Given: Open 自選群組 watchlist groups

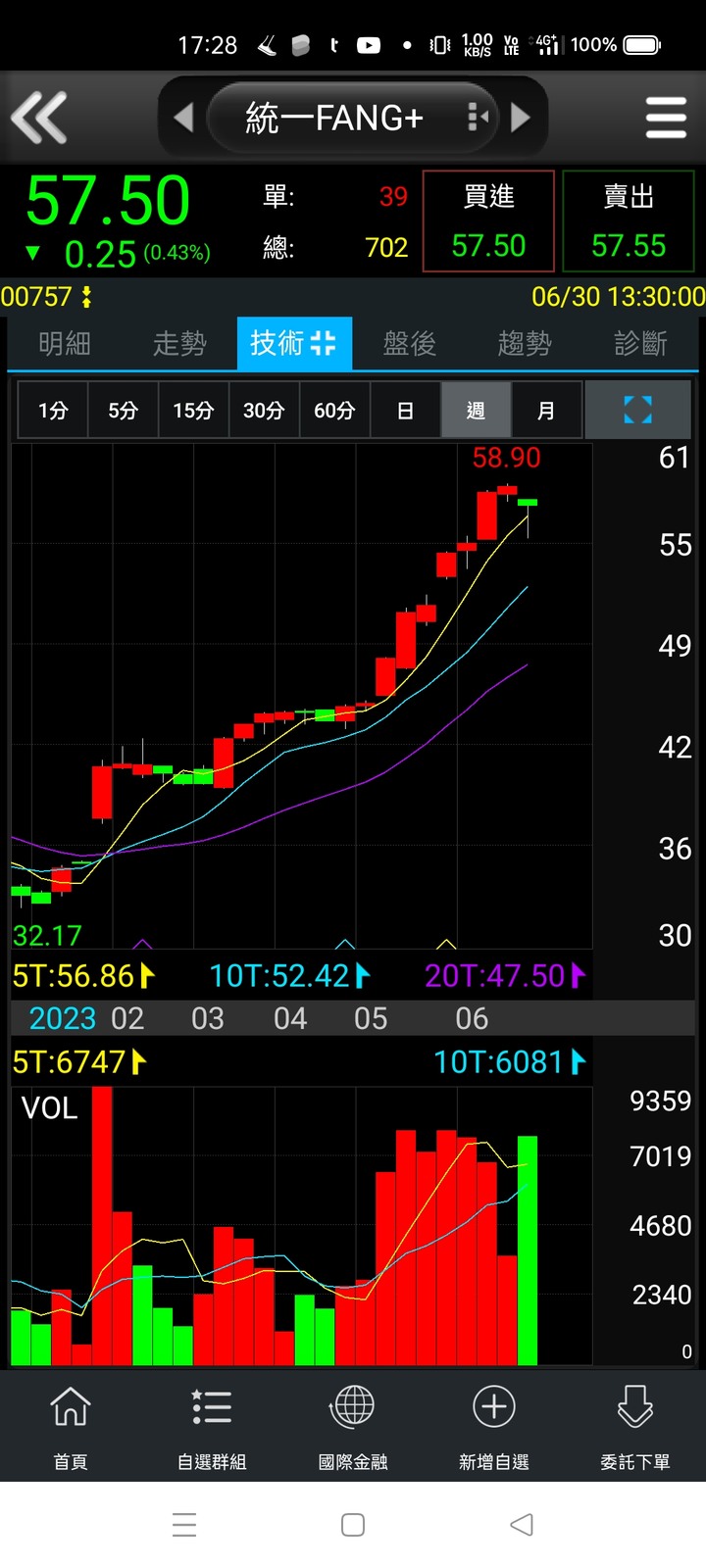Looking at the screenshot, I should click(212, 1426).
